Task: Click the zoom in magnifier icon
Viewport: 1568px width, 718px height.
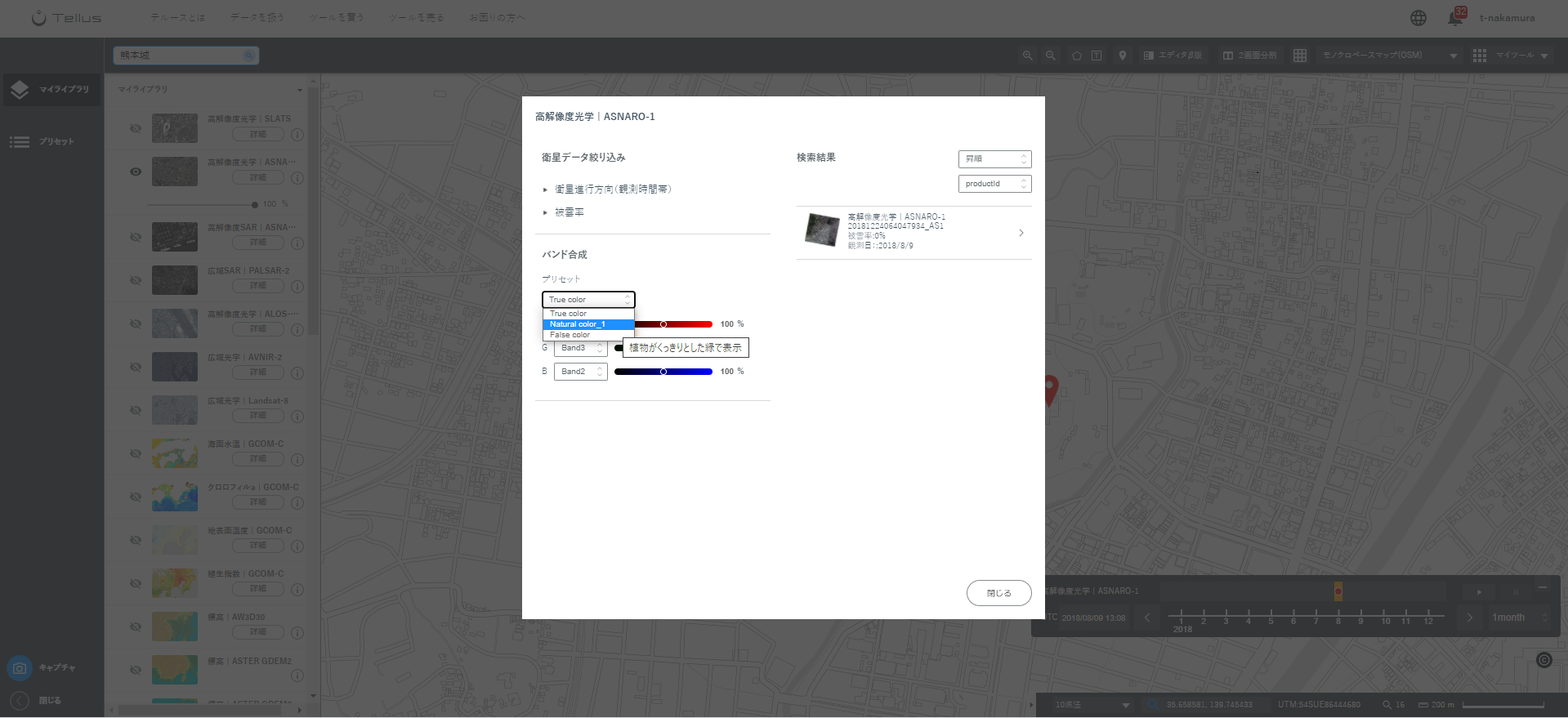Action: click(1028, 56)
